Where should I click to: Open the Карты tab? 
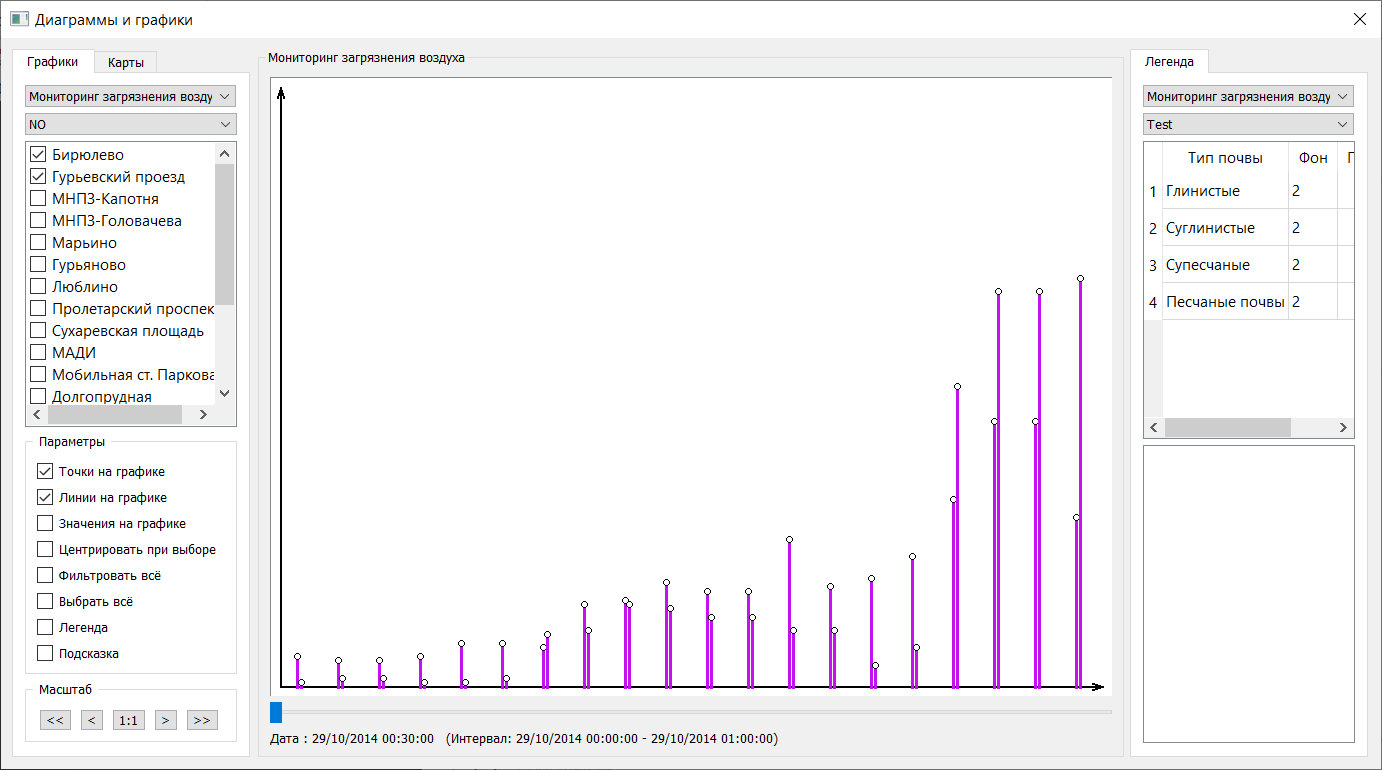(126, 62)
